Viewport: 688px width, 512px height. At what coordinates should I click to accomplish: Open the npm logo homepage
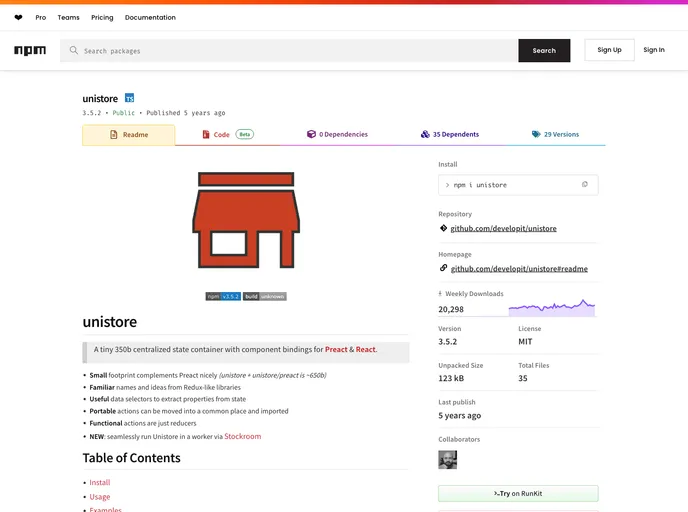point(30,50)
